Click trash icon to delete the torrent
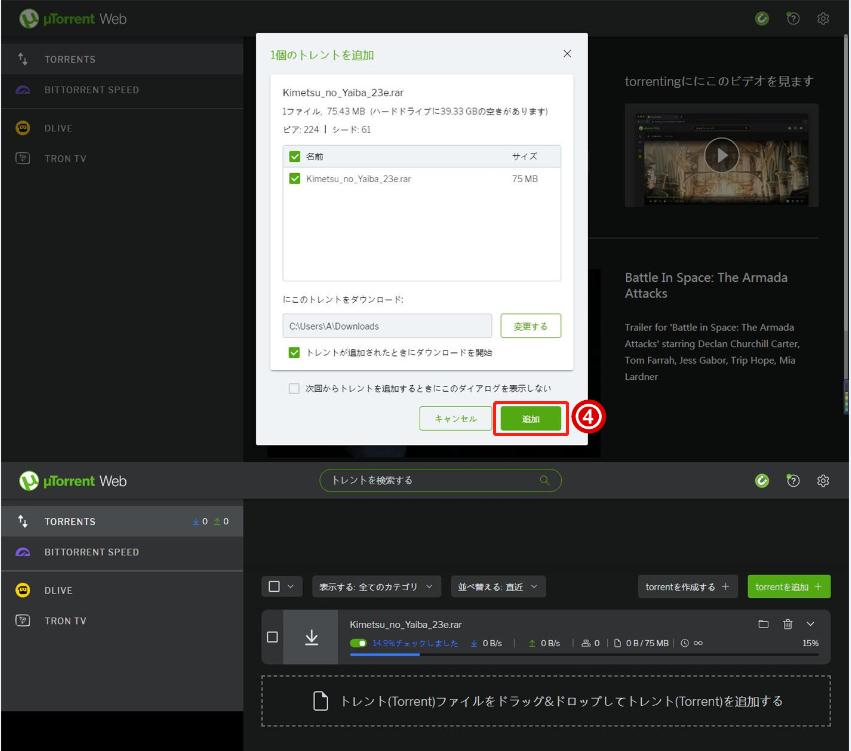This screenshot has width=851, height=751. point(788,624)
